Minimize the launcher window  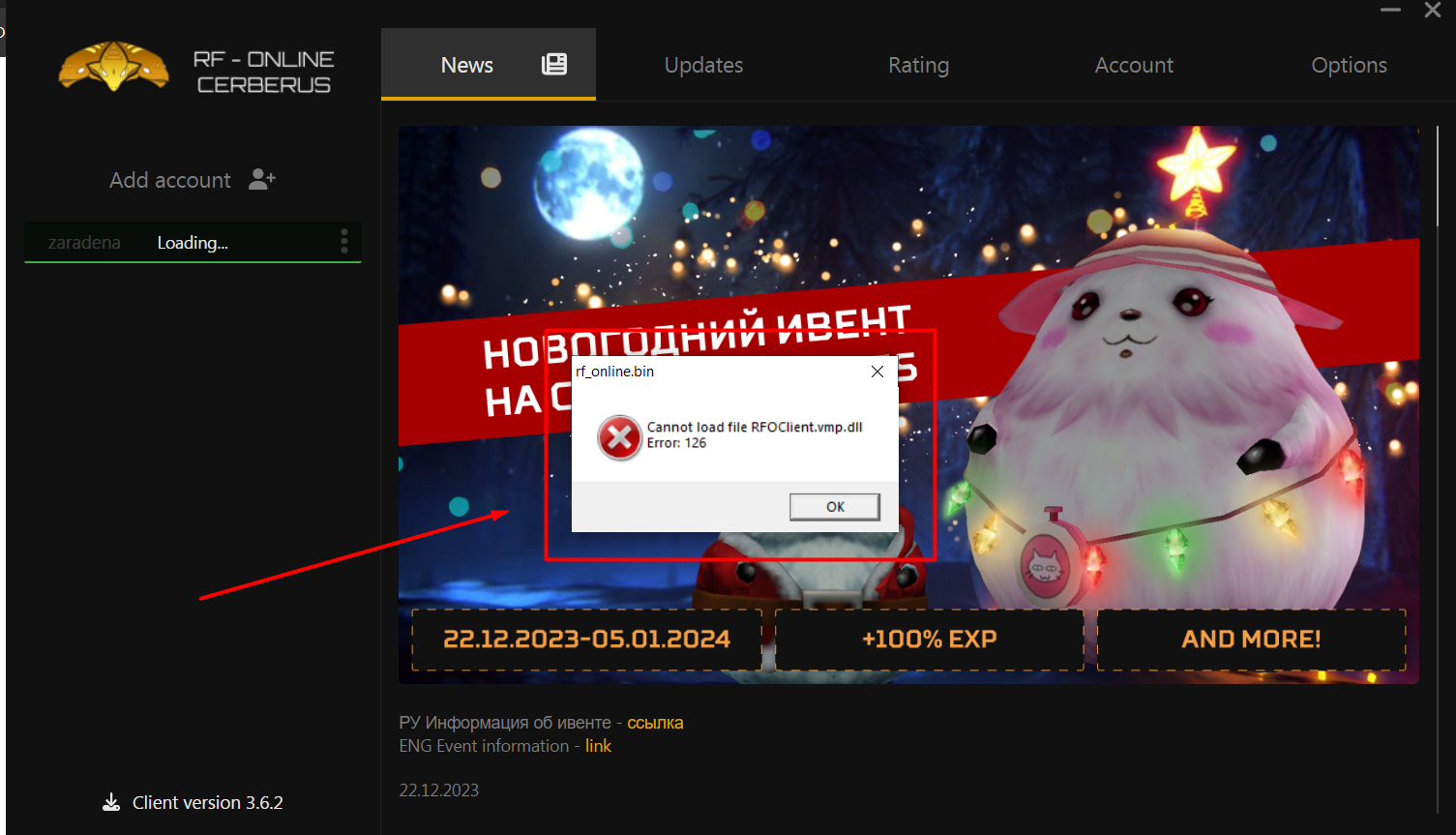click(x=1390, y=11)
